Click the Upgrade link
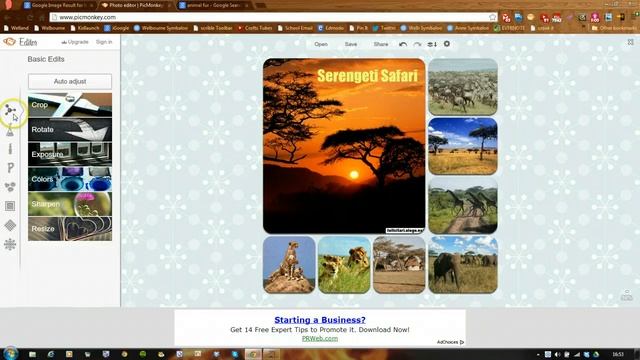The image size is (640, 360). click(75, 42)
